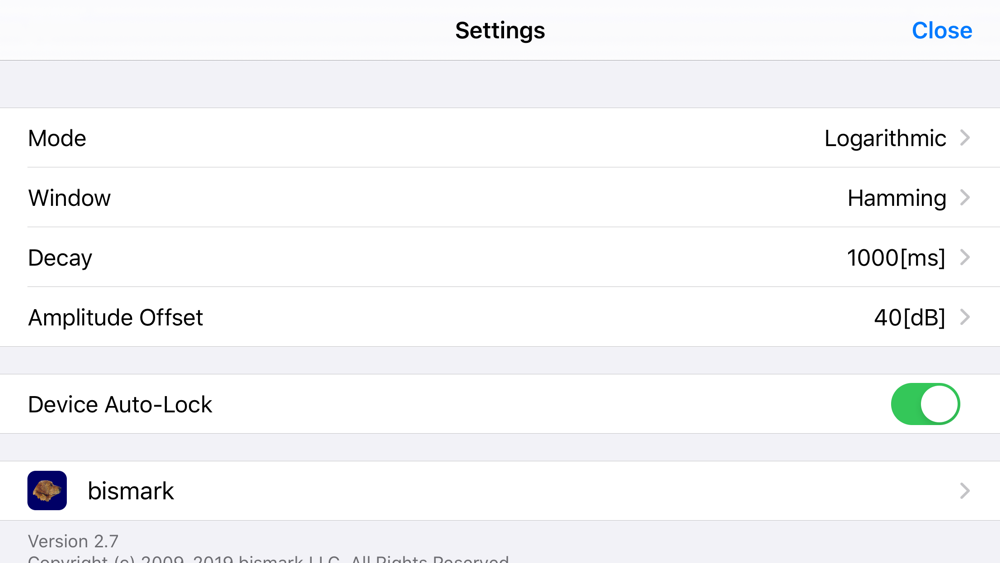Tap the Version 2.7 footer text
The height and width of the screenshot is (563, 1000).
(73, 541)
